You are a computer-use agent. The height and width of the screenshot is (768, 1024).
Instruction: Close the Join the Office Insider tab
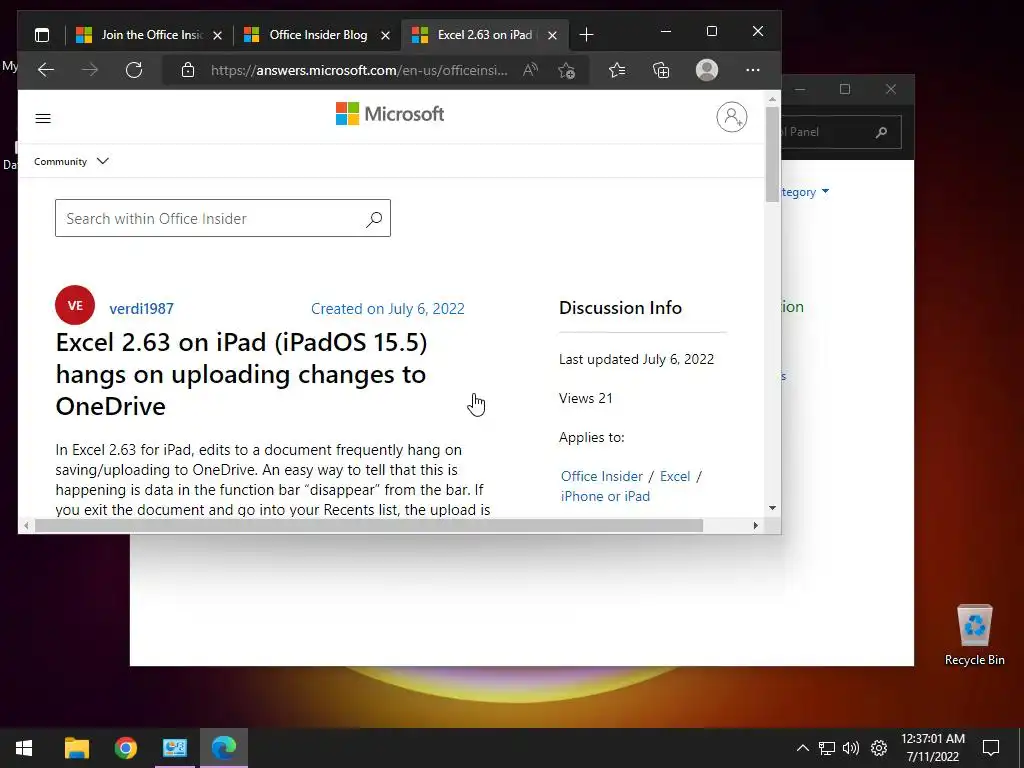click(x=217, y=35)
